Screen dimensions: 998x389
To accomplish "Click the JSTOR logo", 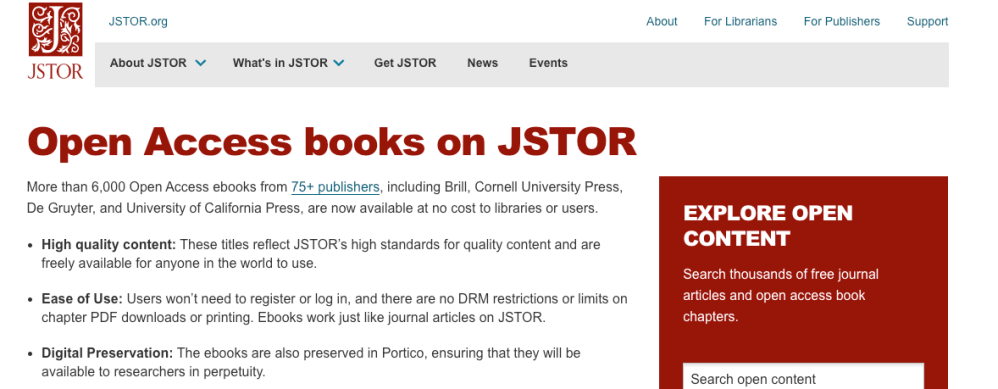I will click(55, 41).
